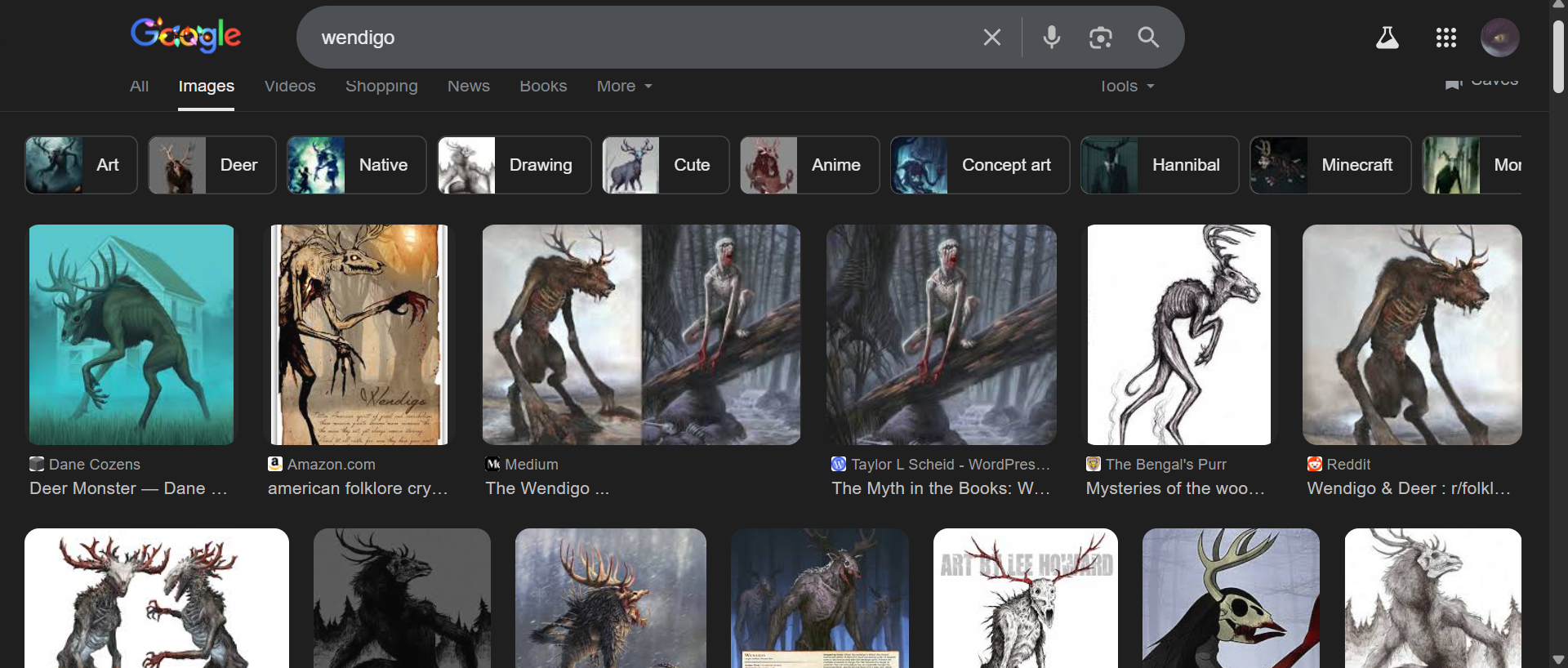Open the snowy orange-antlered wendigo image
Image resolution: width=1568 pixels, height=668 pixels.
tap(611, 598)
